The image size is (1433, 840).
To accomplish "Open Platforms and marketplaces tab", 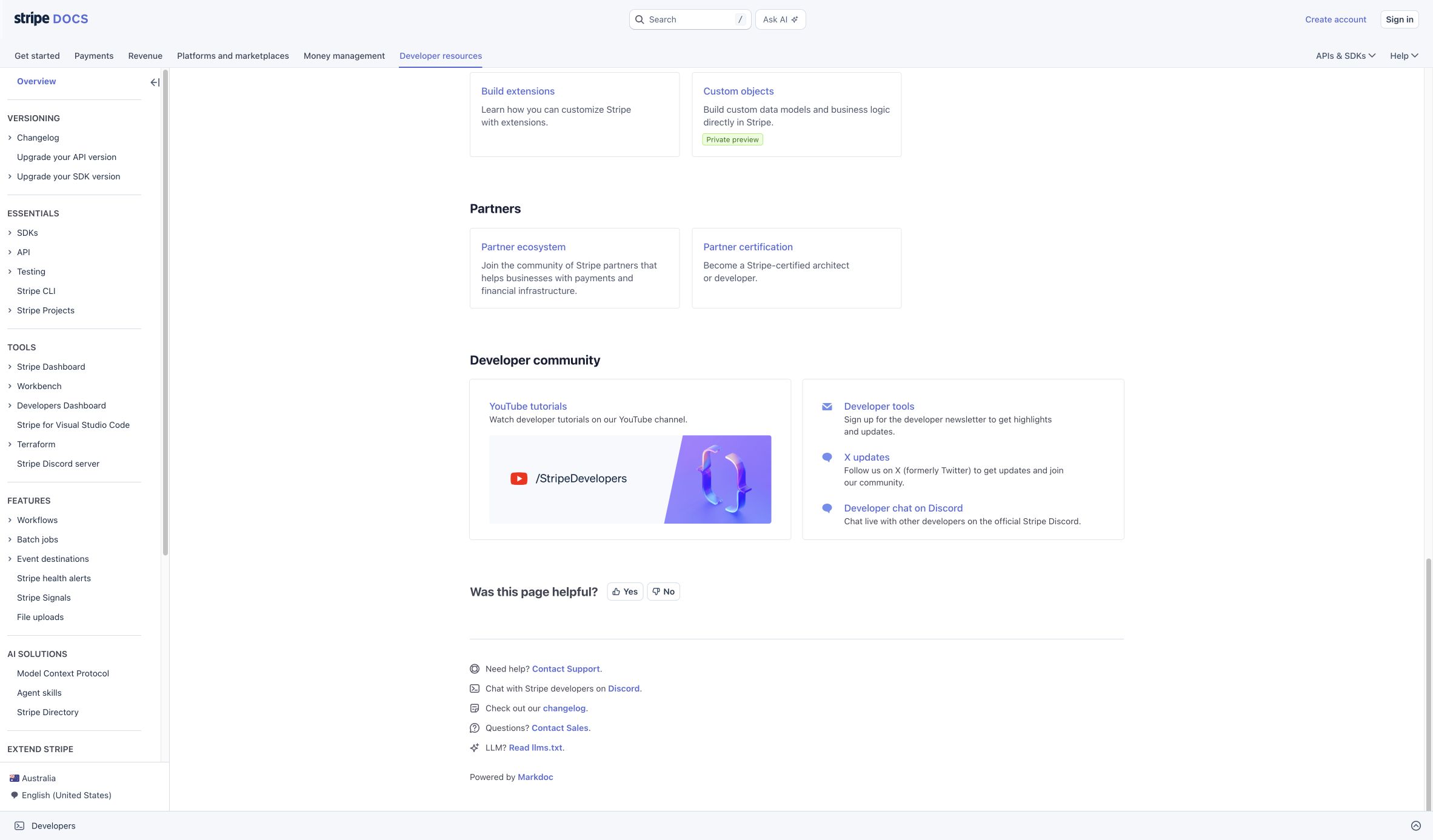I will 233,56.
